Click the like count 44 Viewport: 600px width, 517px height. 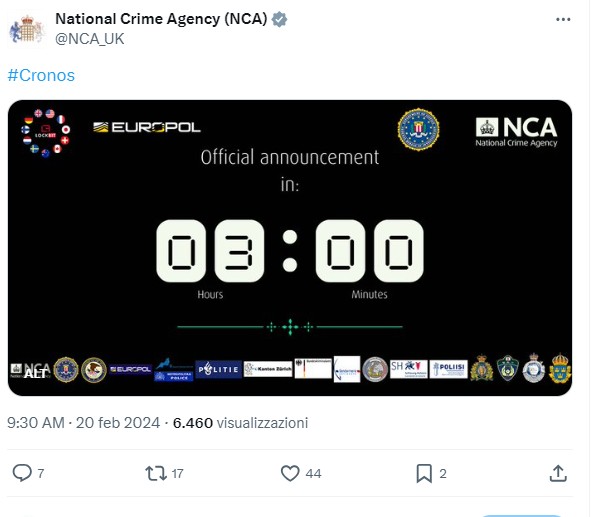pyautogui.click(x=313, y=473)
